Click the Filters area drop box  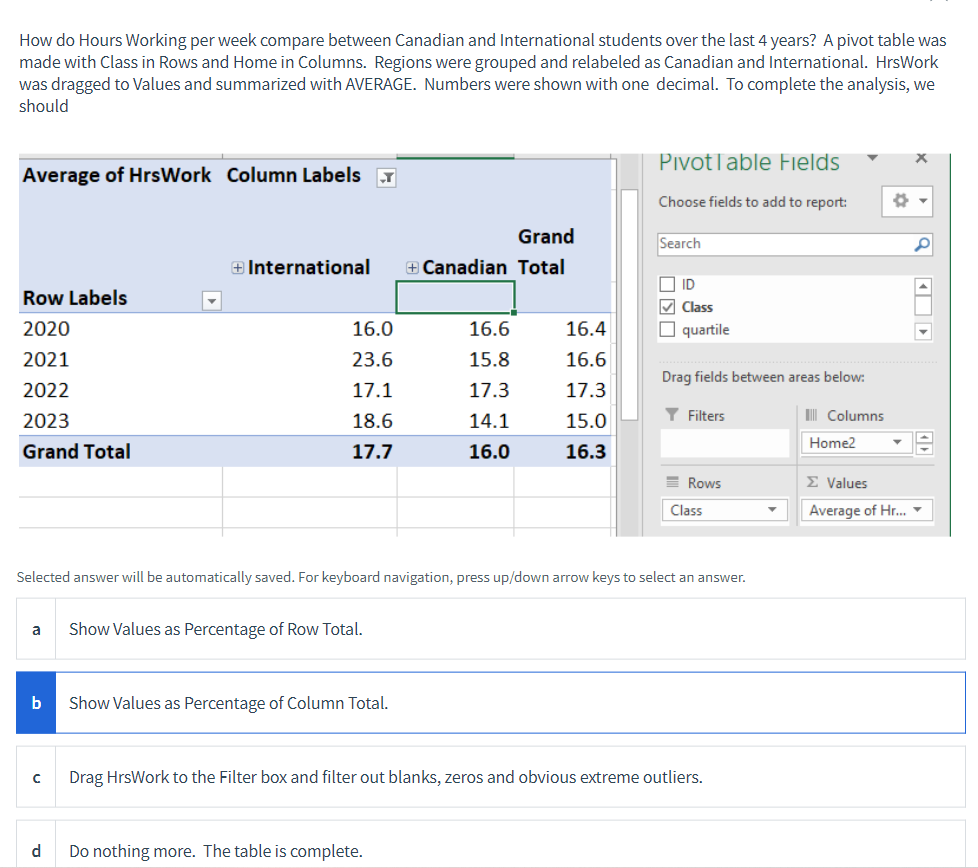pos(725,443)
